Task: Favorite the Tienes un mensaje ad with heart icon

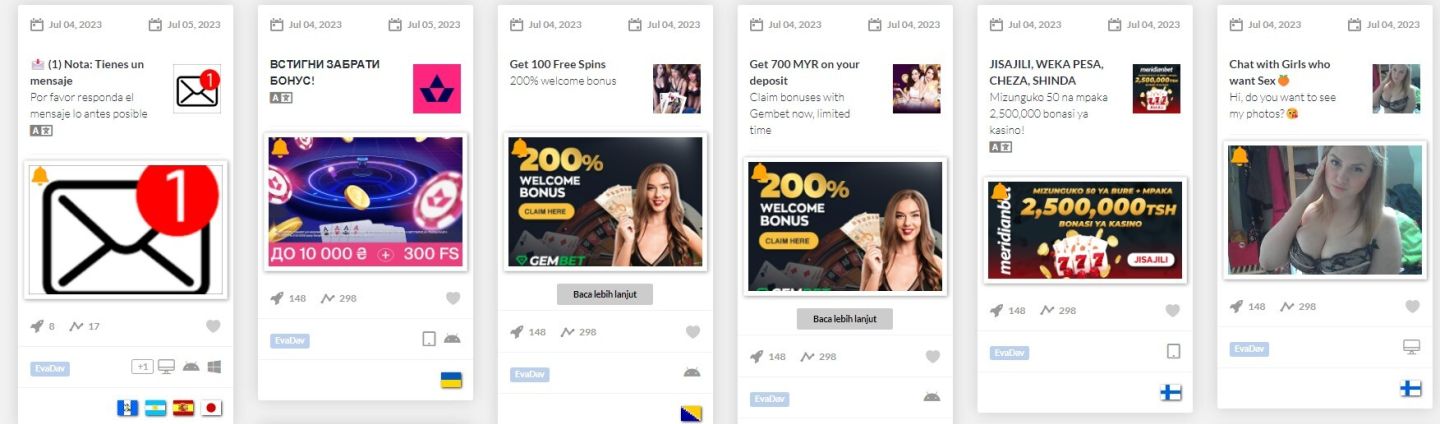Action: point(213,326)
